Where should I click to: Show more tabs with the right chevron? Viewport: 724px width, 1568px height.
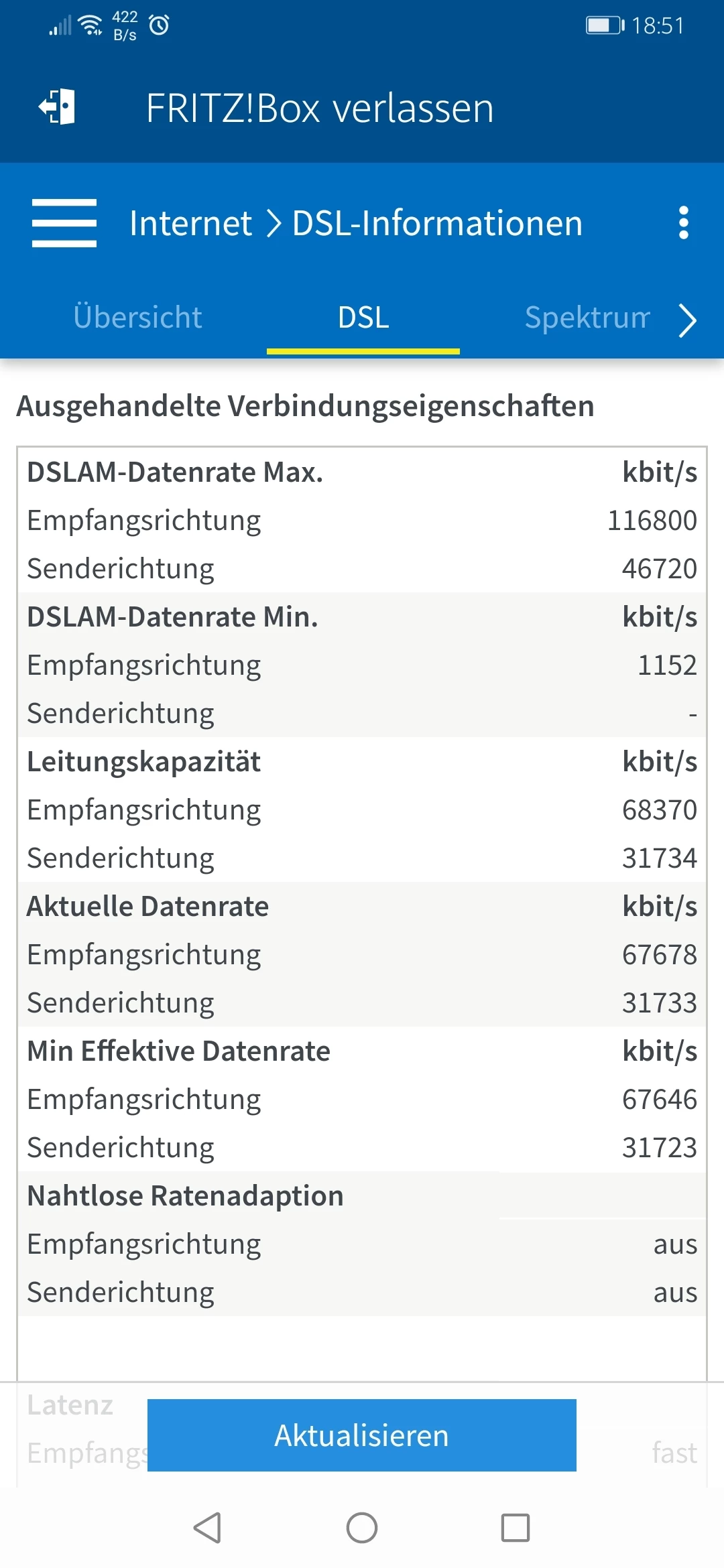pyautogui.click(x=687, y=320)
